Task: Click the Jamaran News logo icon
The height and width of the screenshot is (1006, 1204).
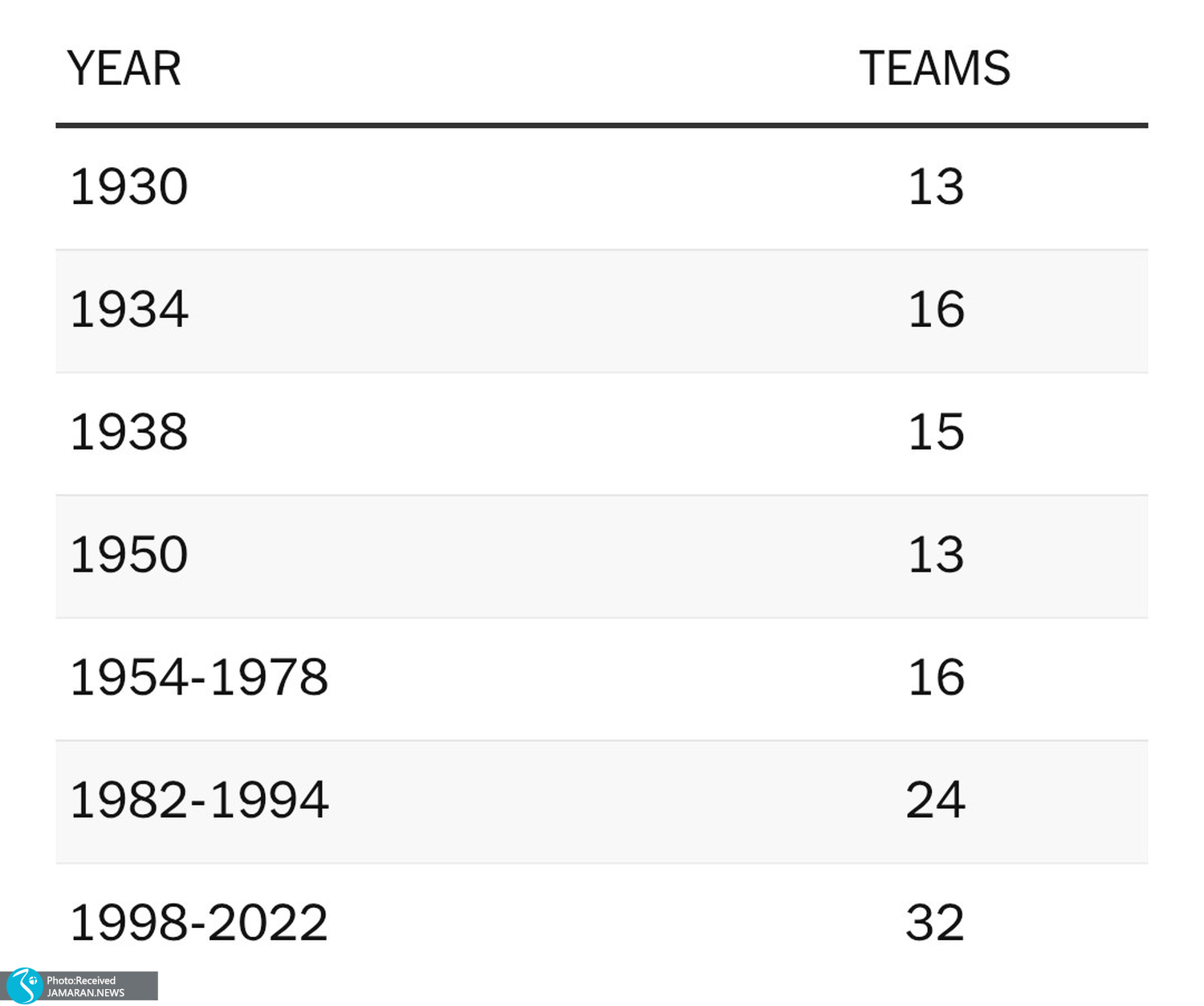Action: 24,986
